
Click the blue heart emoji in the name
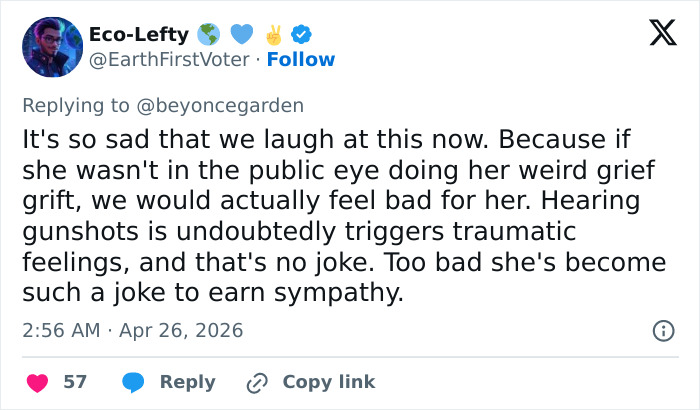pos(241,34)
